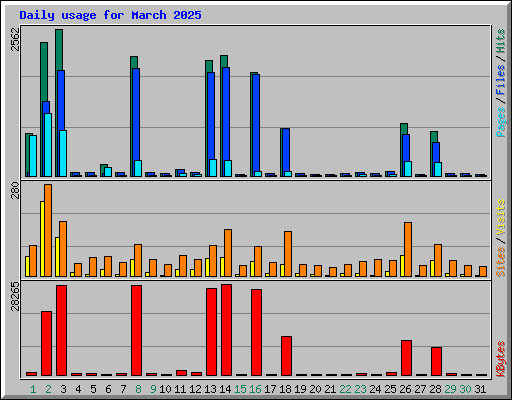Click the "Daily usage for March 2025" title
512x400 pixels.
(110, 15)
